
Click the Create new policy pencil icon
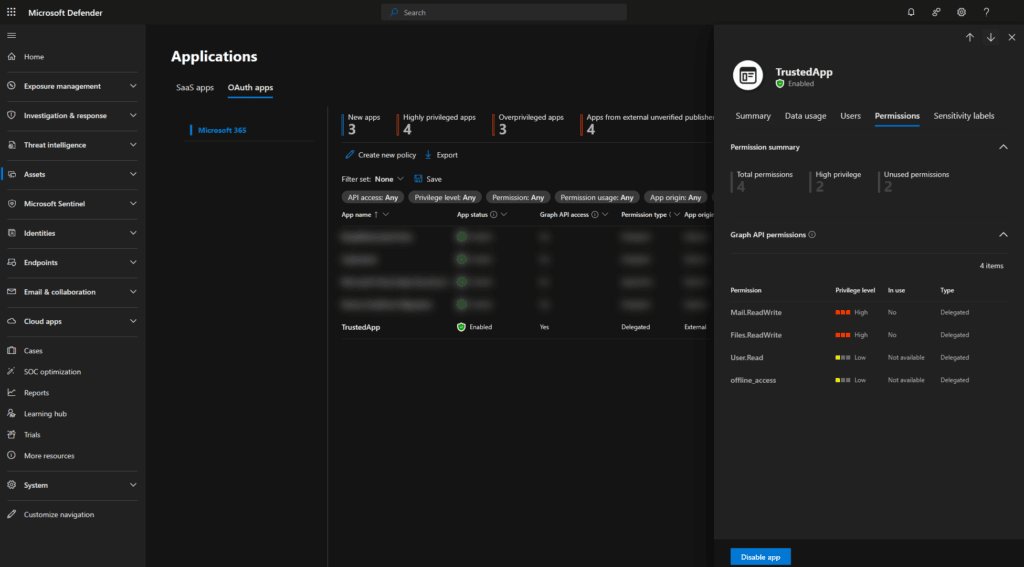click(x=349, y=155)
